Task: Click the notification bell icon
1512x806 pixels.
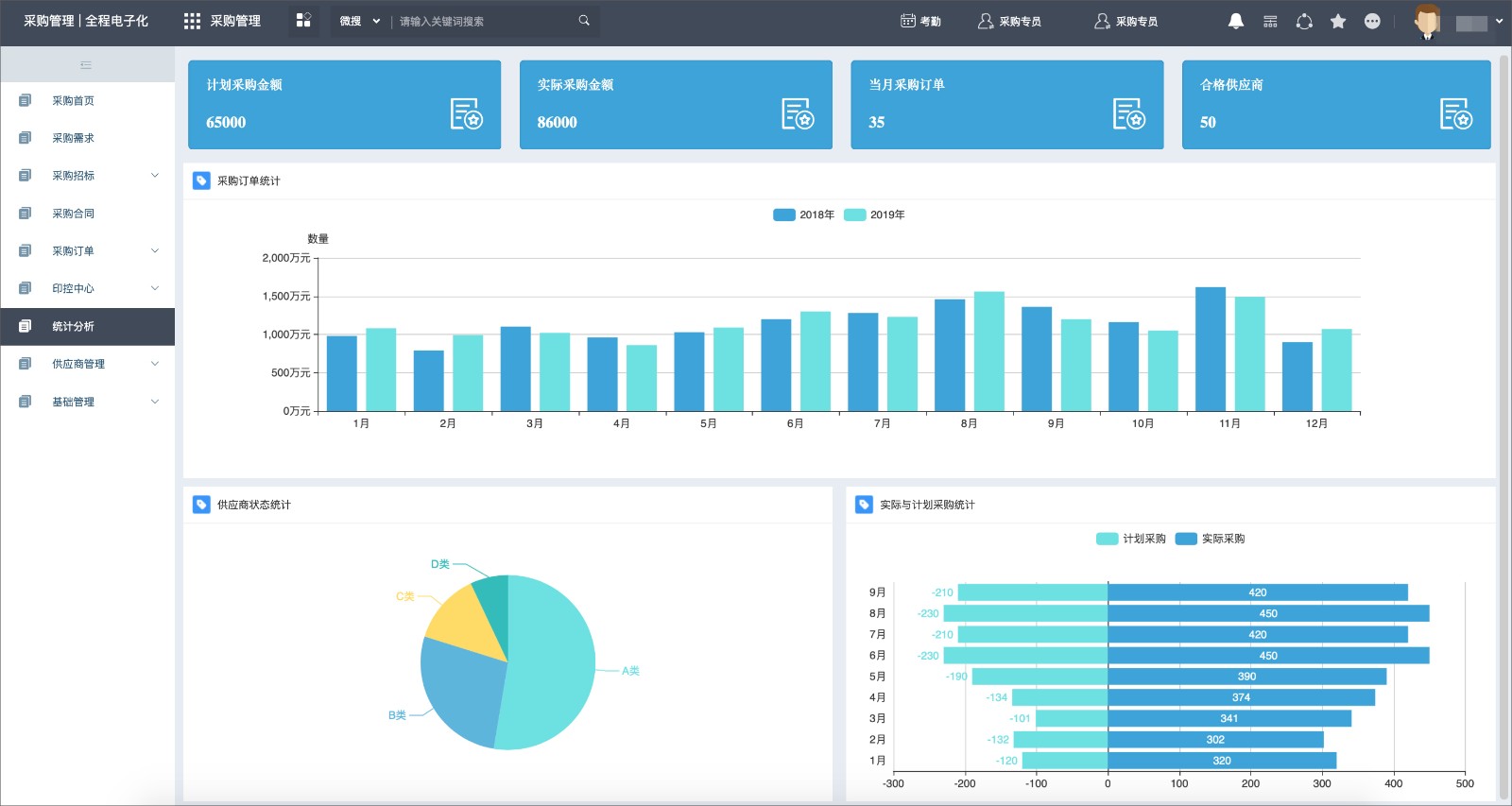Action: [x=1235, y=21]
